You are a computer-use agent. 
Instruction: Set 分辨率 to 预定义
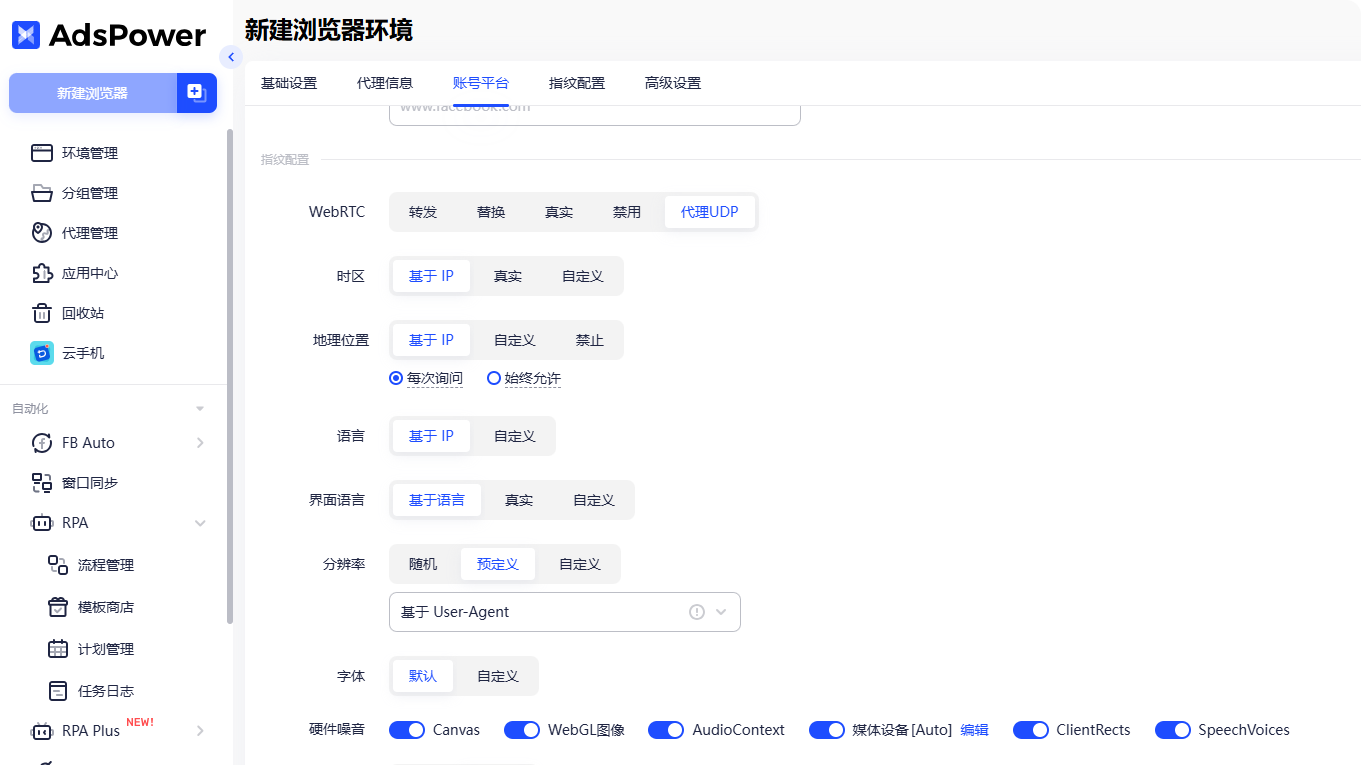click(x=498, y=564)
